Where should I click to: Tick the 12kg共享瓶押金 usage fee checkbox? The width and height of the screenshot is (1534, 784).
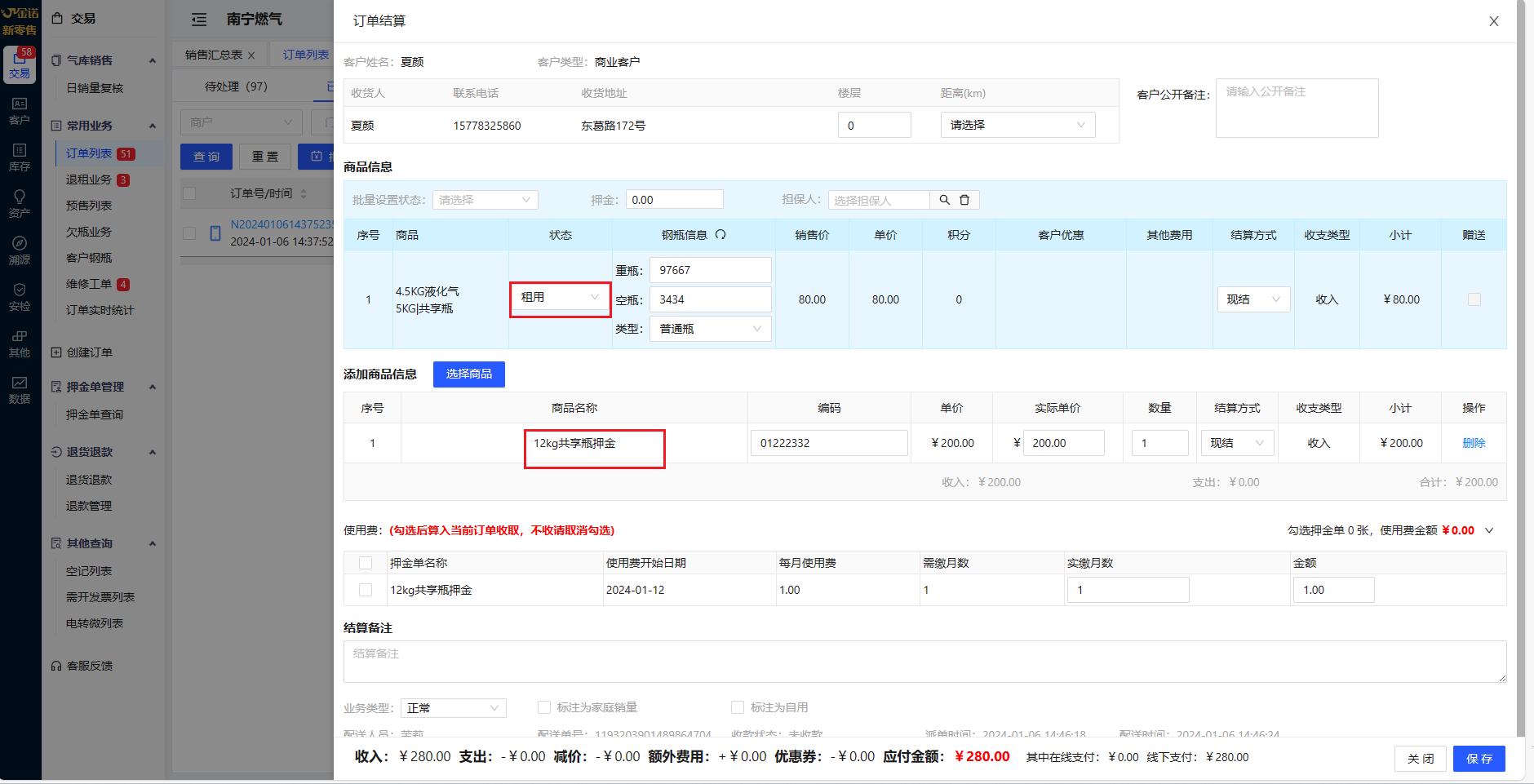pos(366,590)
